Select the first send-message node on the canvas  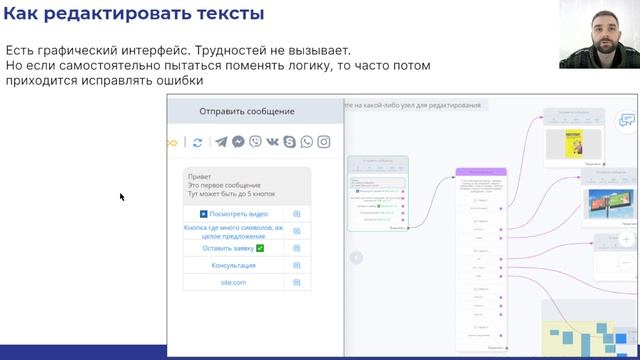(x=378, y=193)
